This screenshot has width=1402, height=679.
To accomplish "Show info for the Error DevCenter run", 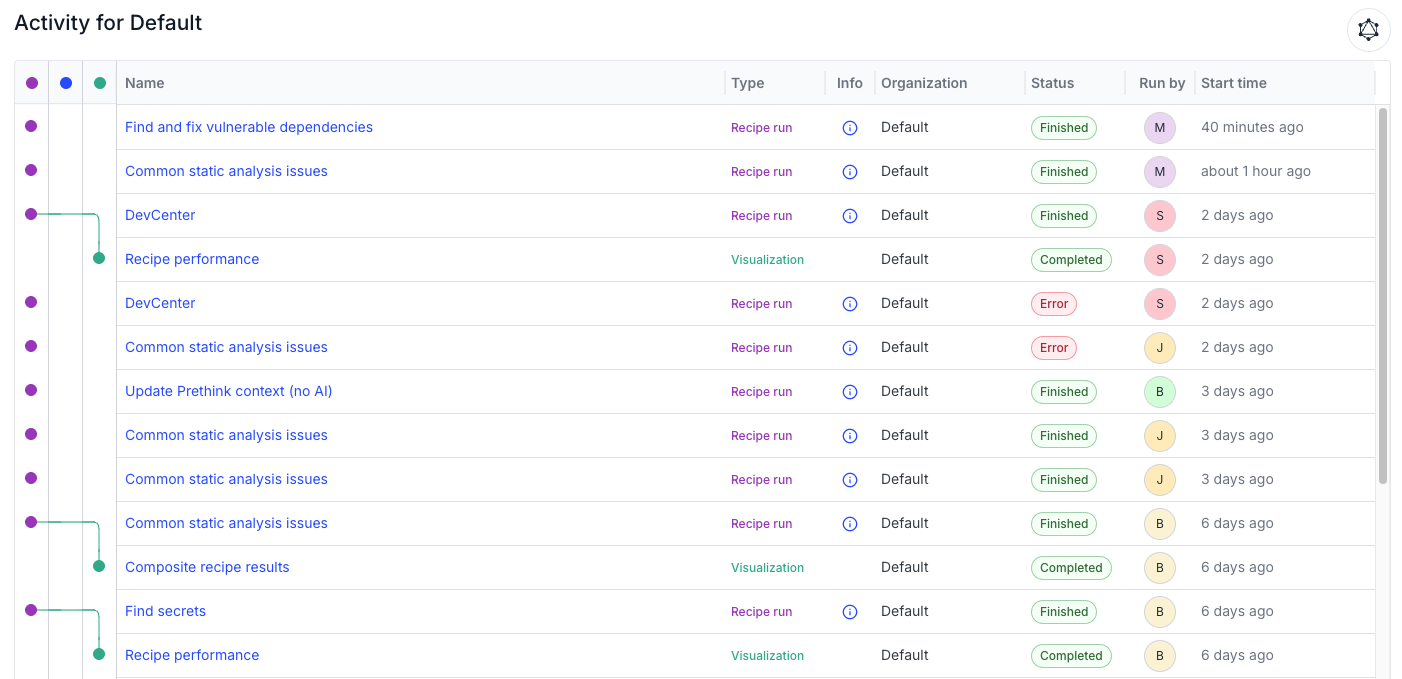I will (x=850, y=304).
